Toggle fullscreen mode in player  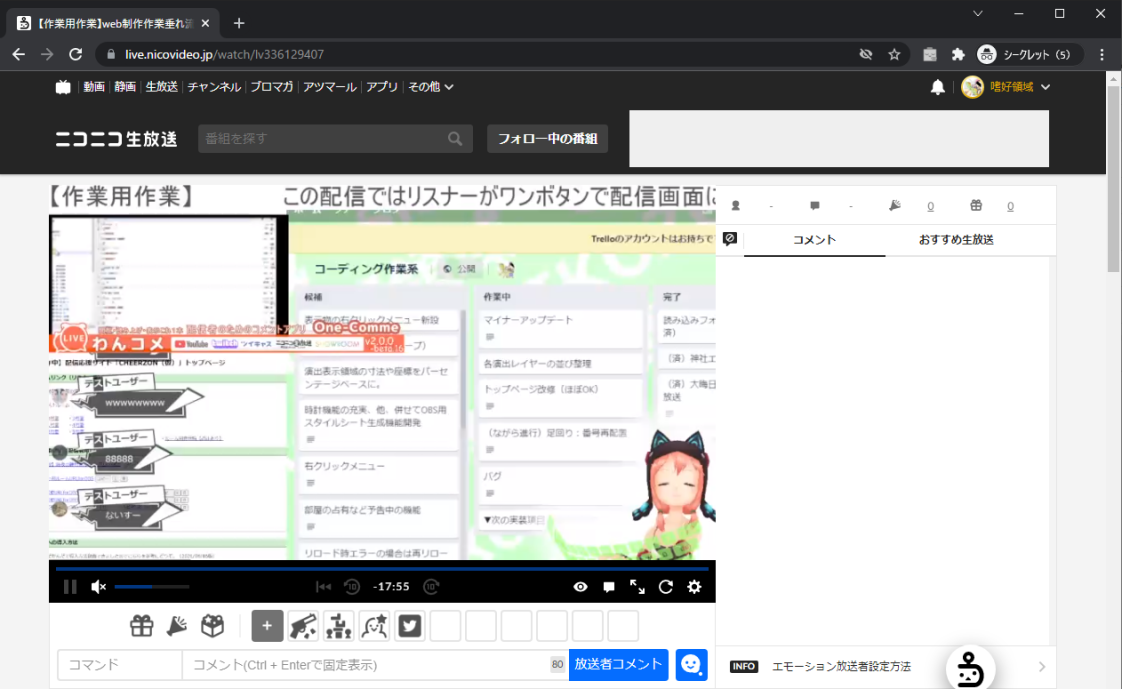point(637,587)
